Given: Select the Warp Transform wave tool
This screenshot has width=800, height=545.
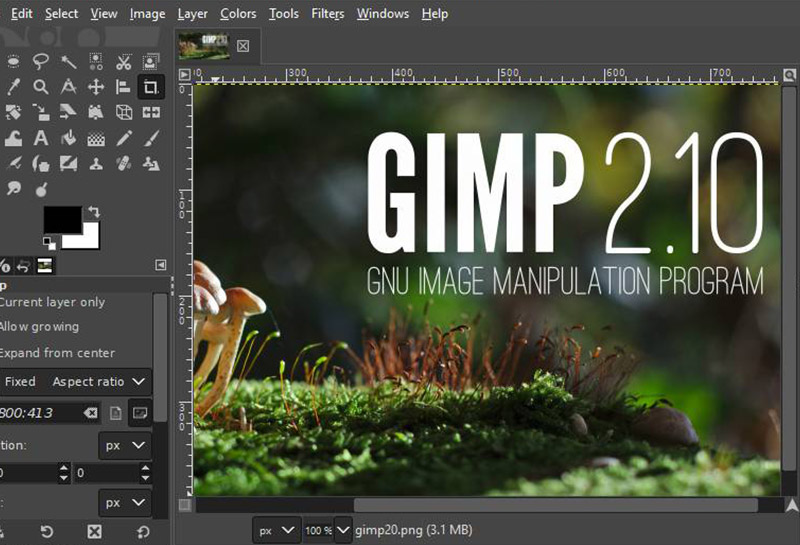Looking at the screenshot, I should tap(13, 138).
